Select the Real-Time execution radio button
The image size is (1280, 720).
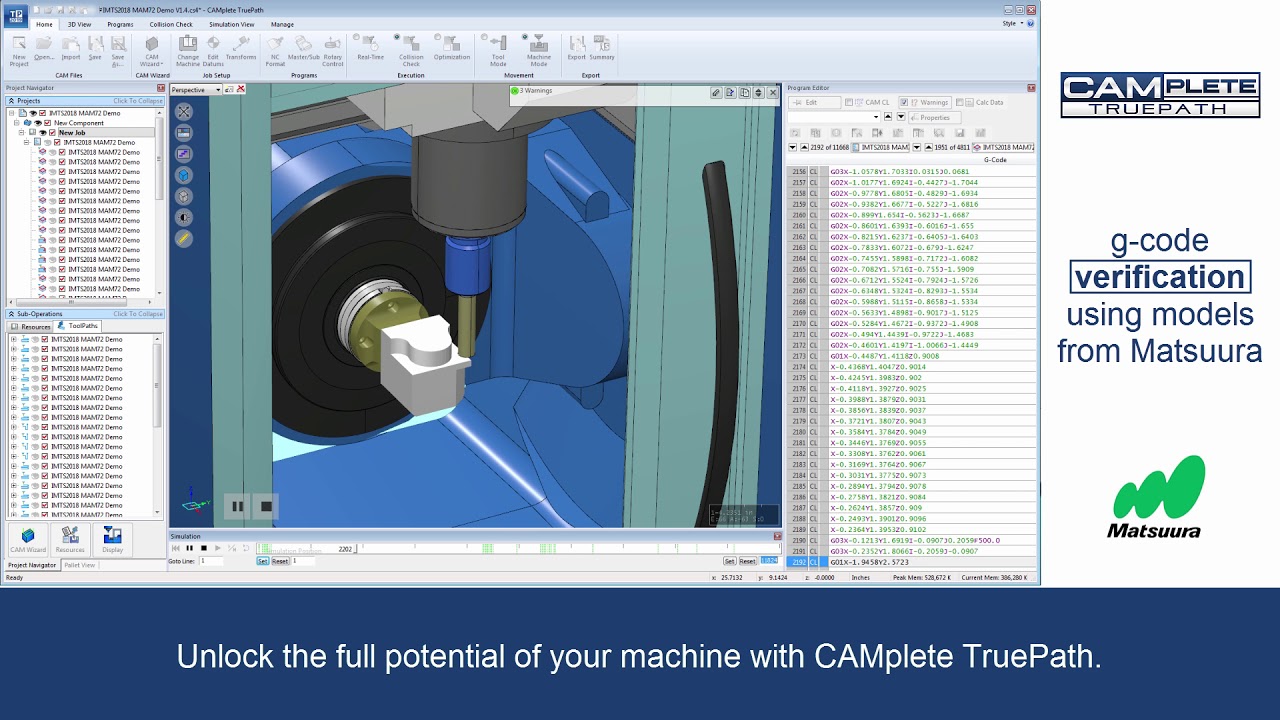point(356,37)
